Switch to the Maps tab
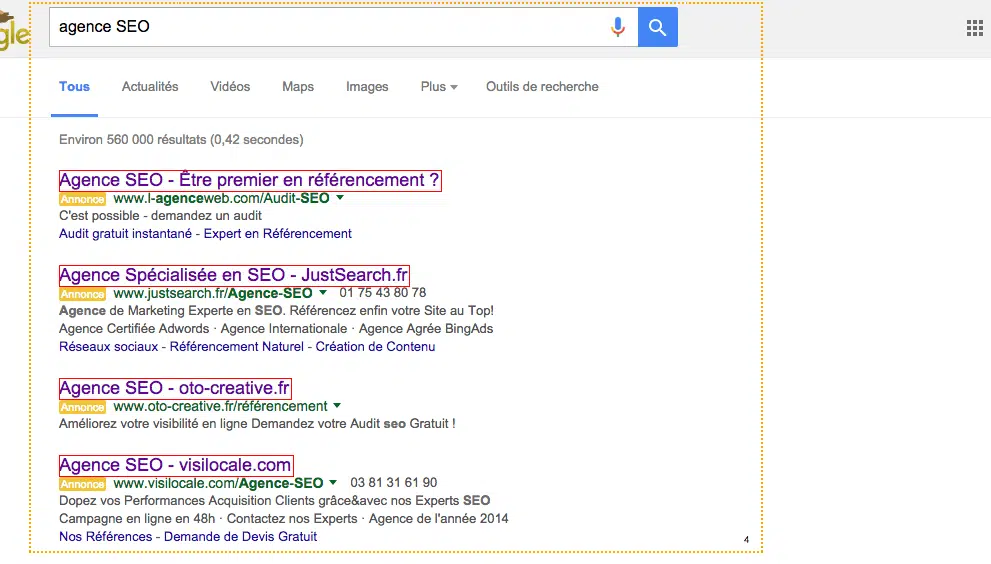991x564 pixels. tap(298, 87)
